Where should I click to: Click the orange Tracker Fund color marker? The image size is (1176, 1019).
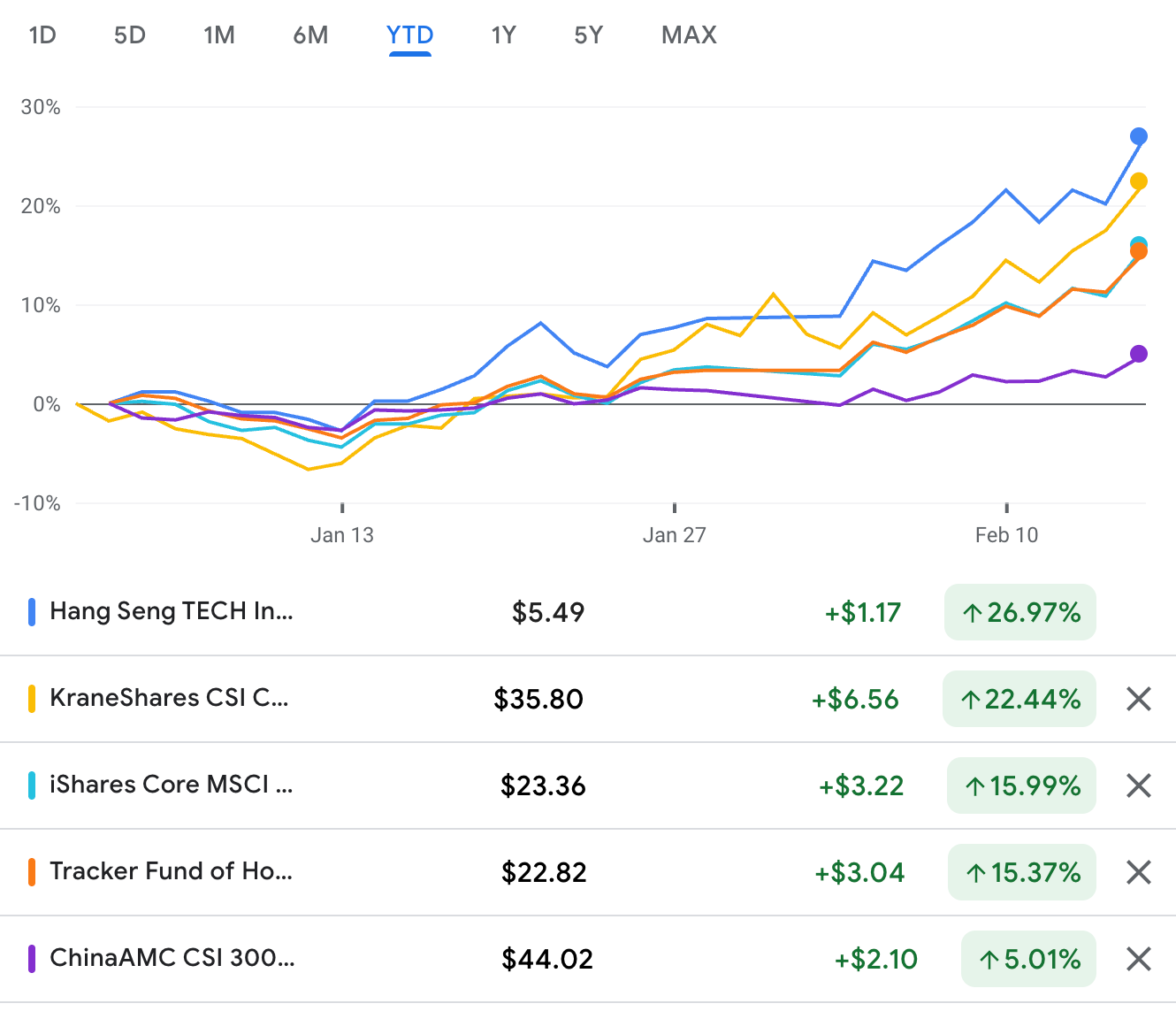click(x=32, y=872)
